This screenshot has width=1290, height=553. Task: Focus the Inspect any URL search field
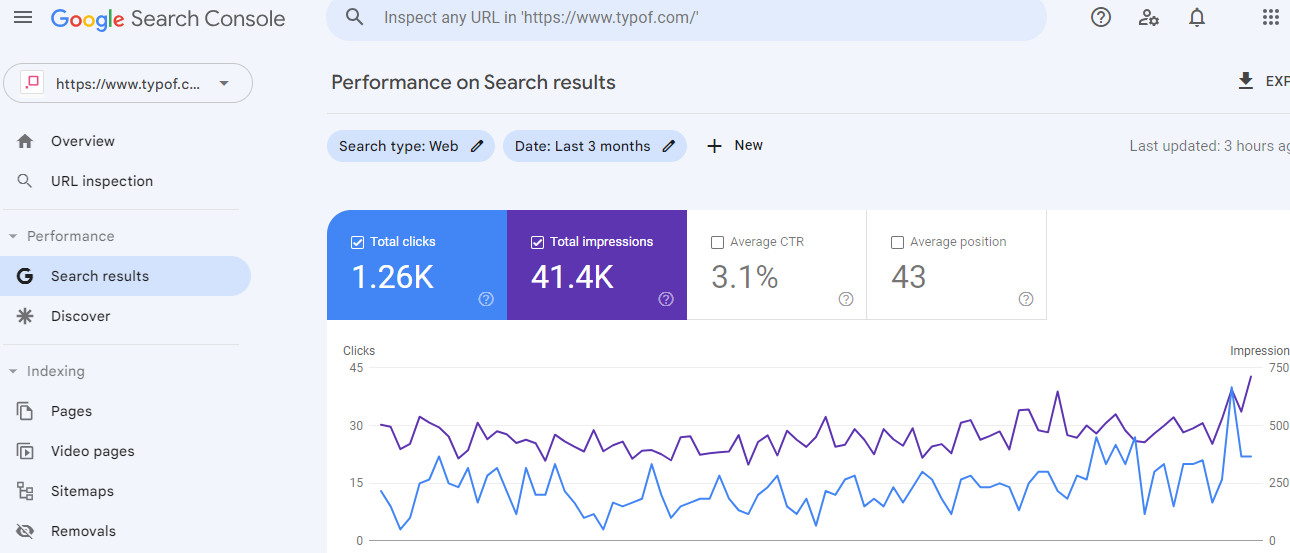click(x=686, y=18)
